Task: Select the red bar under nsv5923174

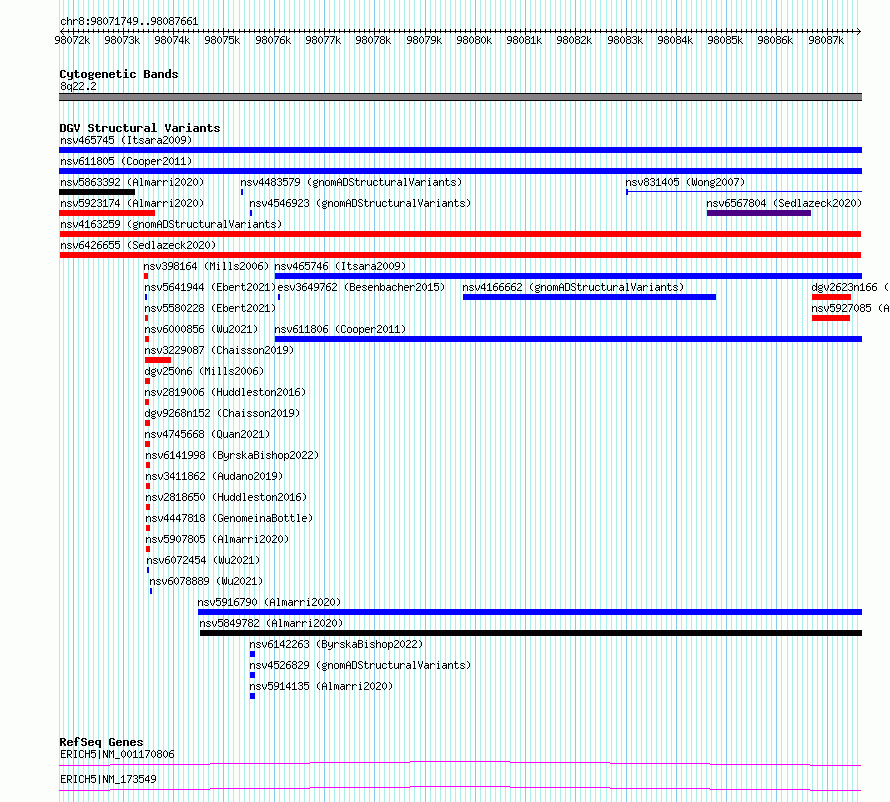Action: 107,213
